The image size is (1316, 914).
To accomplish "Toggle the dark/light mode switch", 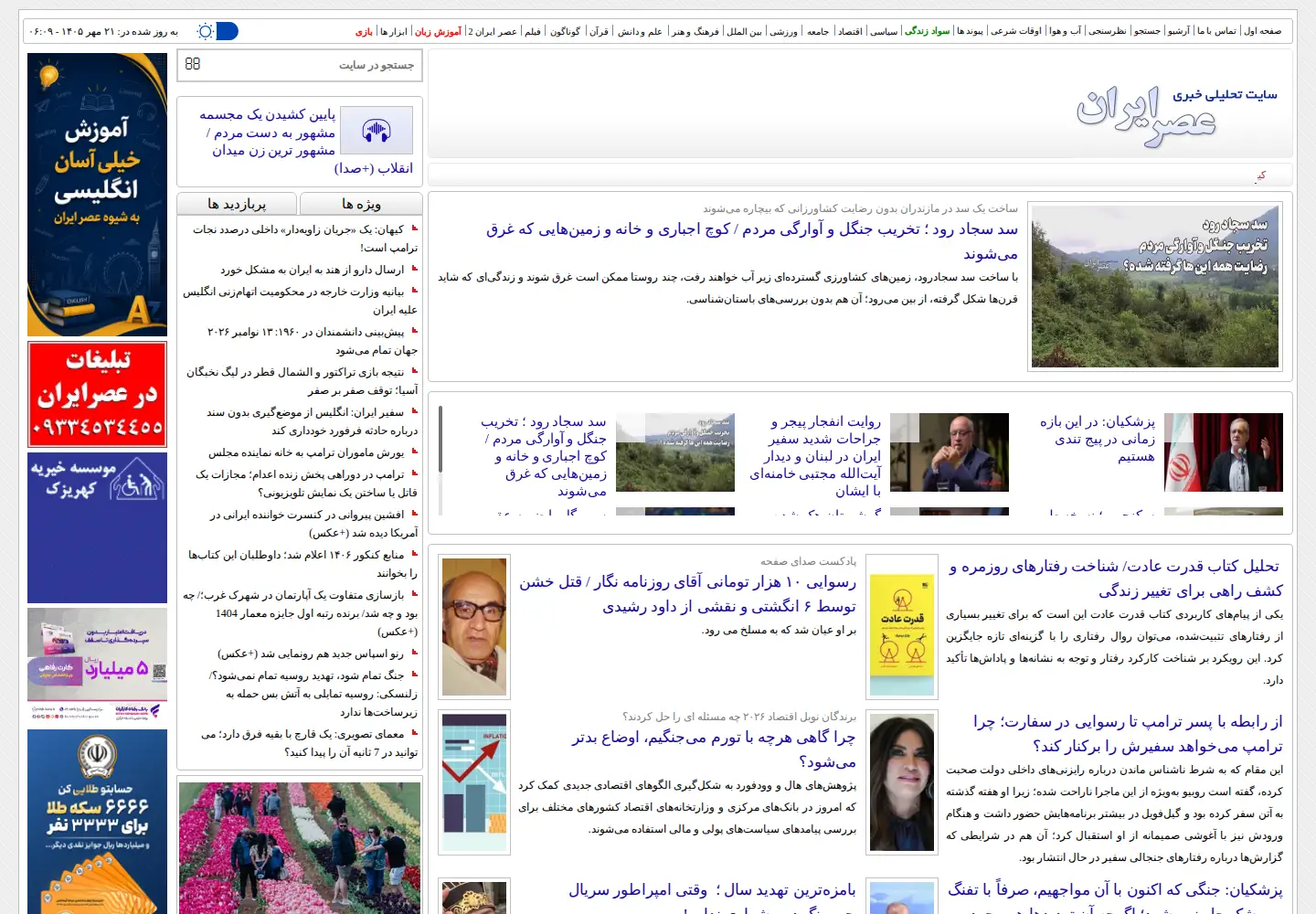I will coord(217,31).
